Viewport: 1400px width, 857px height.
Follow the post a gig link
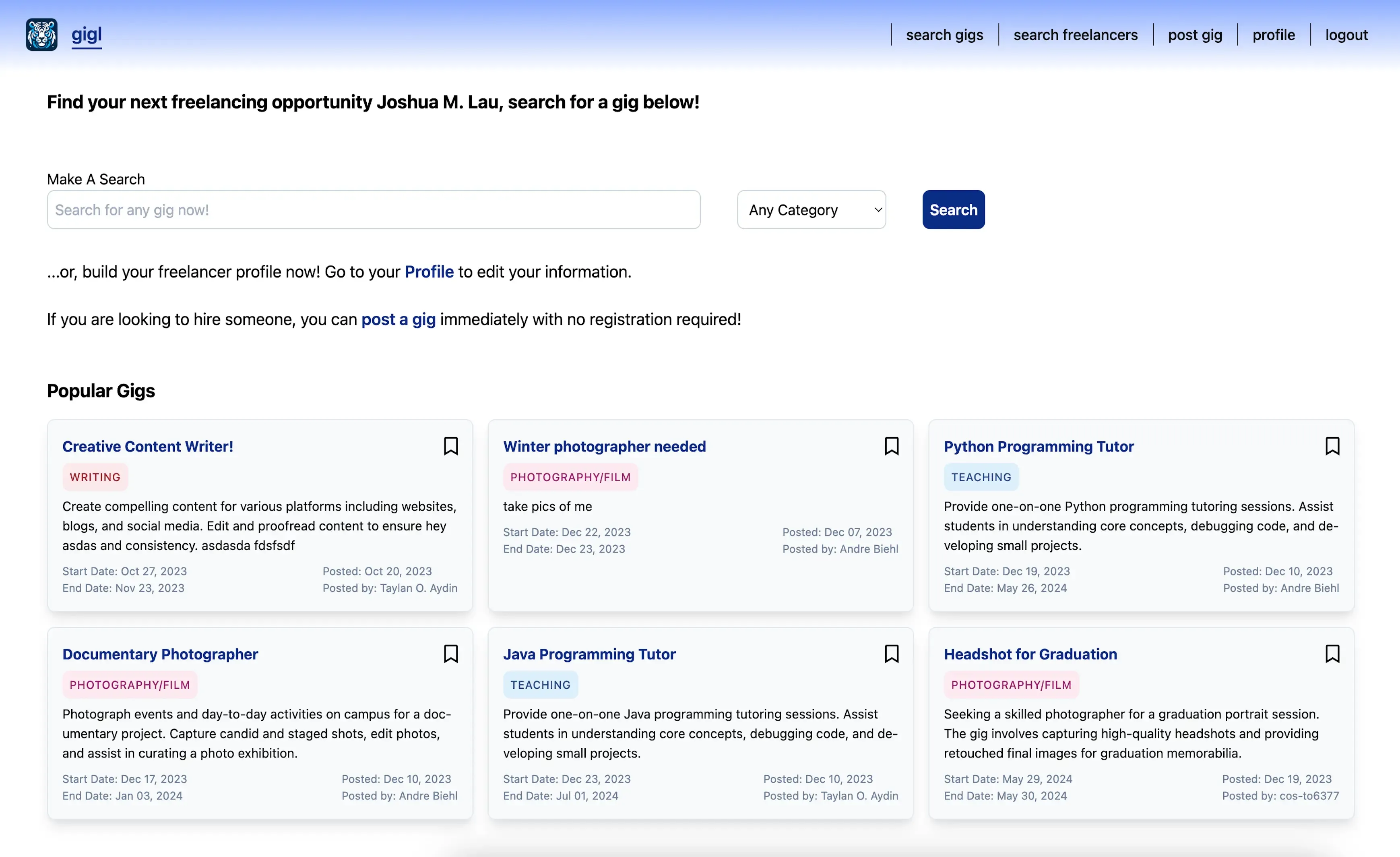pyautogui.click(x=398, y=319)
